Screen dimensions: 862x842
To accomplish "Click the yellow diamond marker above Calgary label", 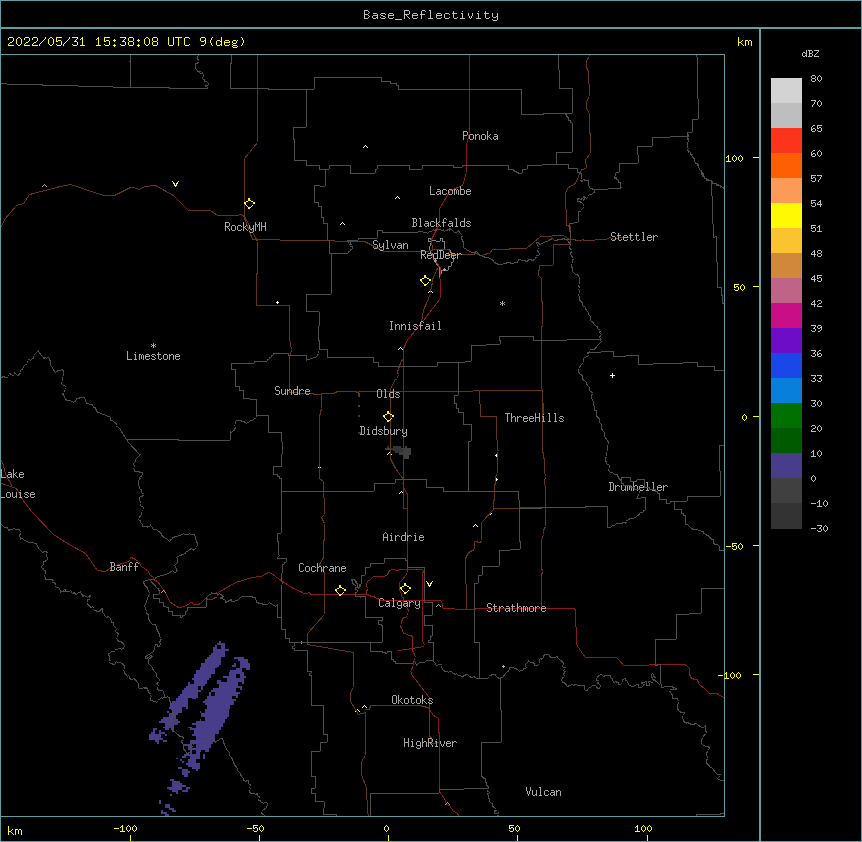I will (x=405, y=589).
